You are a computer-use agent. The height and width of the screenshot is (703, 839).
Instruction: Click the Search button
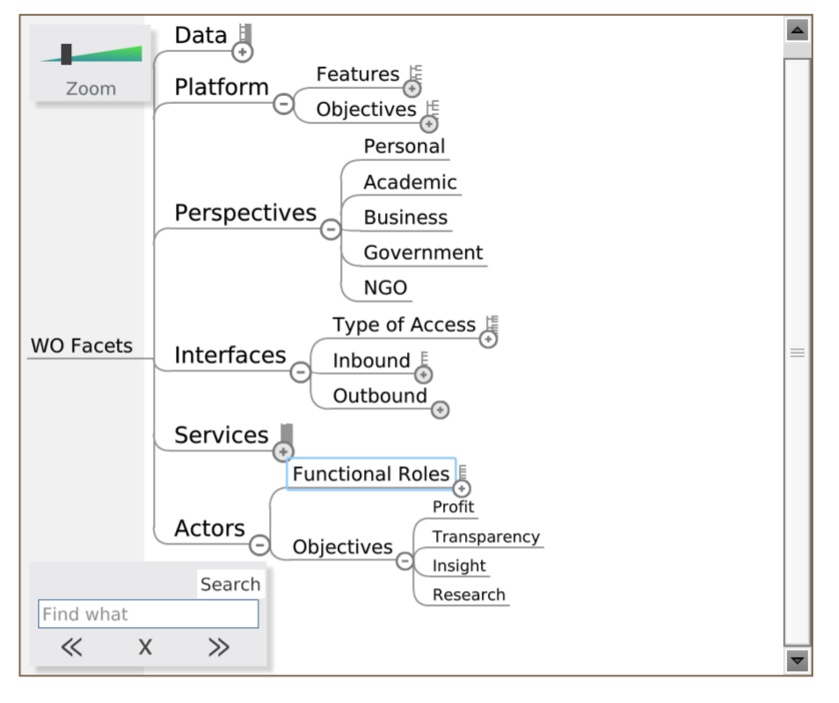pos(231,583)
